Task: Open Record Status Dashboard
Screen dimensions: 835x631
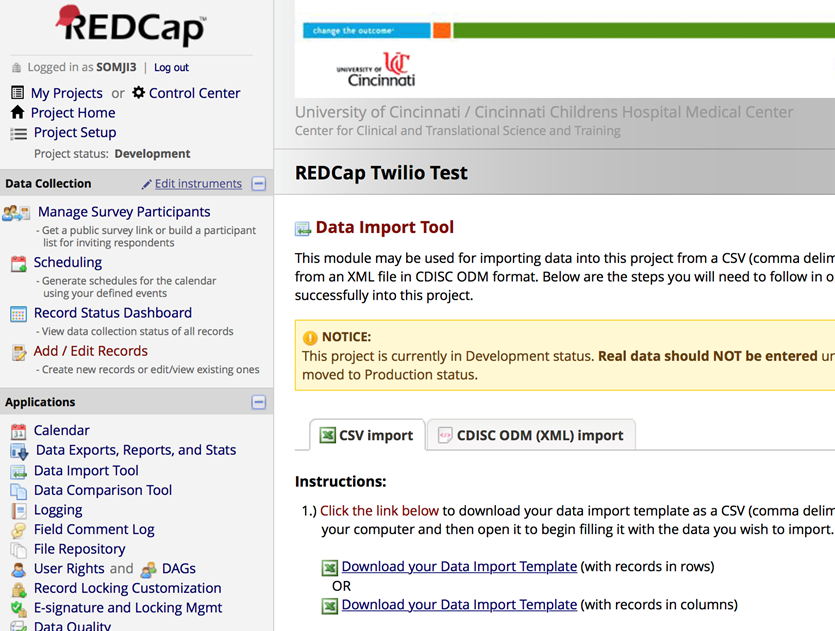Action: (x=113, y=313)
